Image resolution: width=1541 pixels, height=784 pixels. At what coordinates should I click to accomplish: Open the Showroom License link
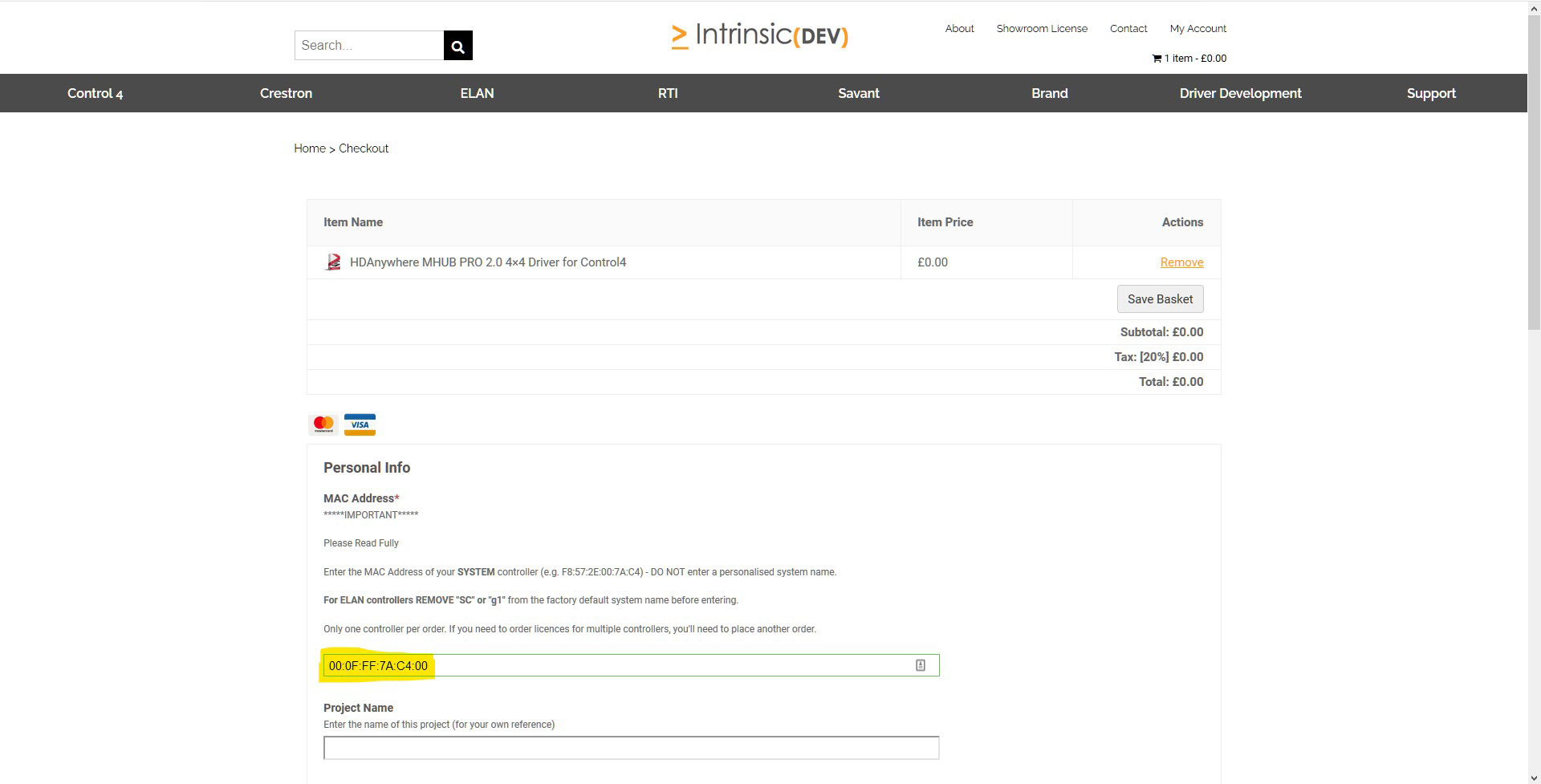(x=1042, y=28)
